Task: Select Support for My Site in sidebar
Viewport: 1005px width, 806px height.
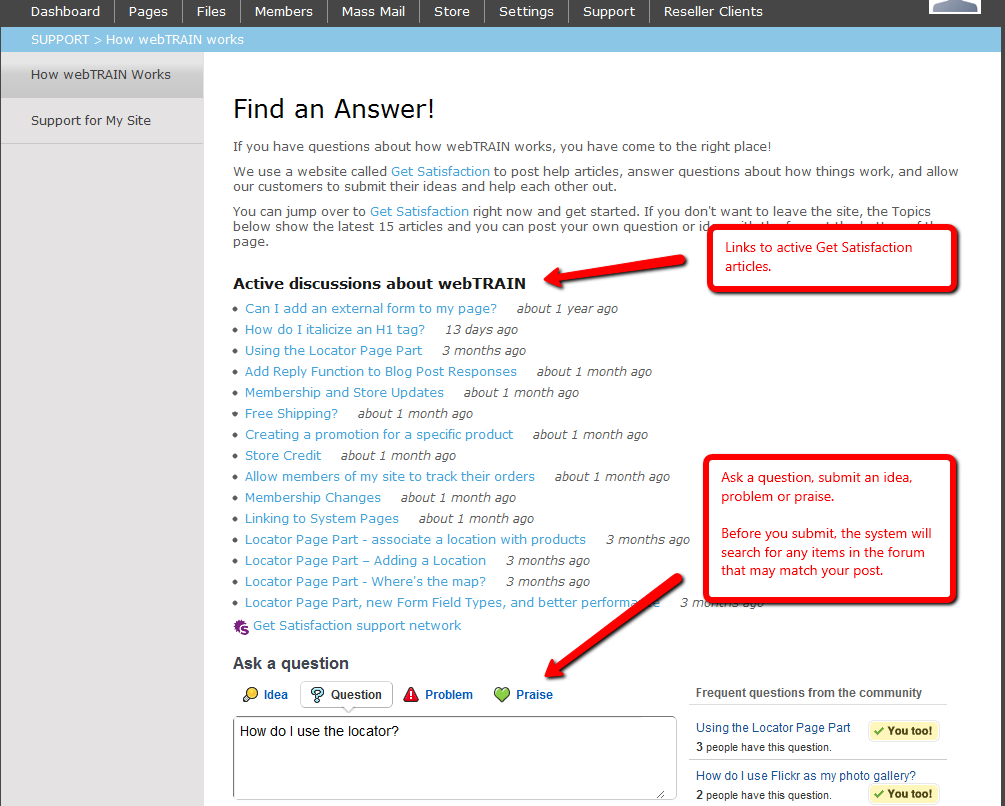Action: (91, 121)
